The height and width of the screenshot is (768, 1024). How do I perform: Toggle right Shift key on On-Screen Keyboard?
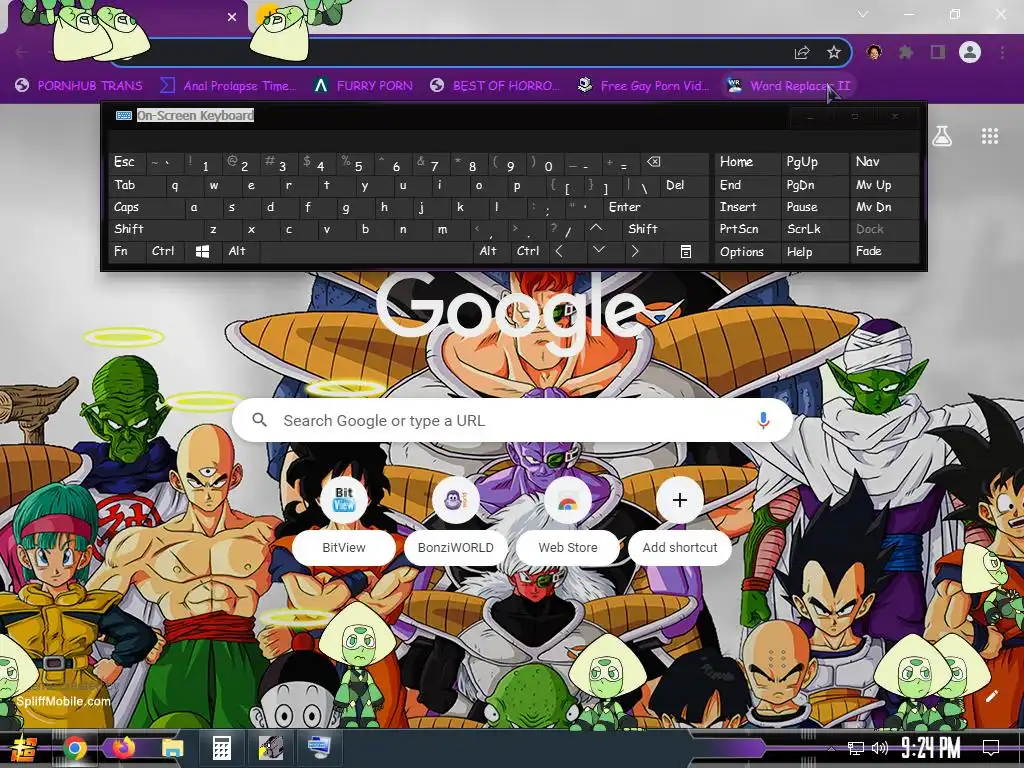(665, 229)
